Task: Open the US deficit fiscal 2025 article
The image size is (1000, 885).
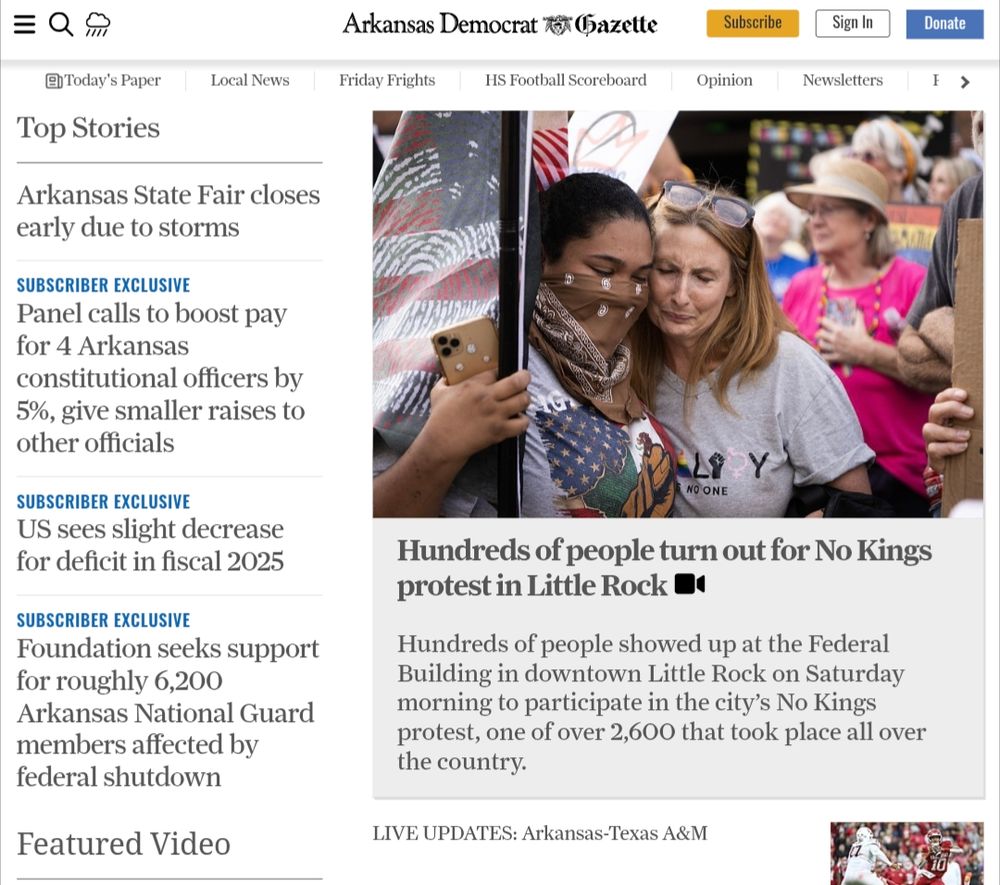Action: pyautogui.click(x=151, y=545)
